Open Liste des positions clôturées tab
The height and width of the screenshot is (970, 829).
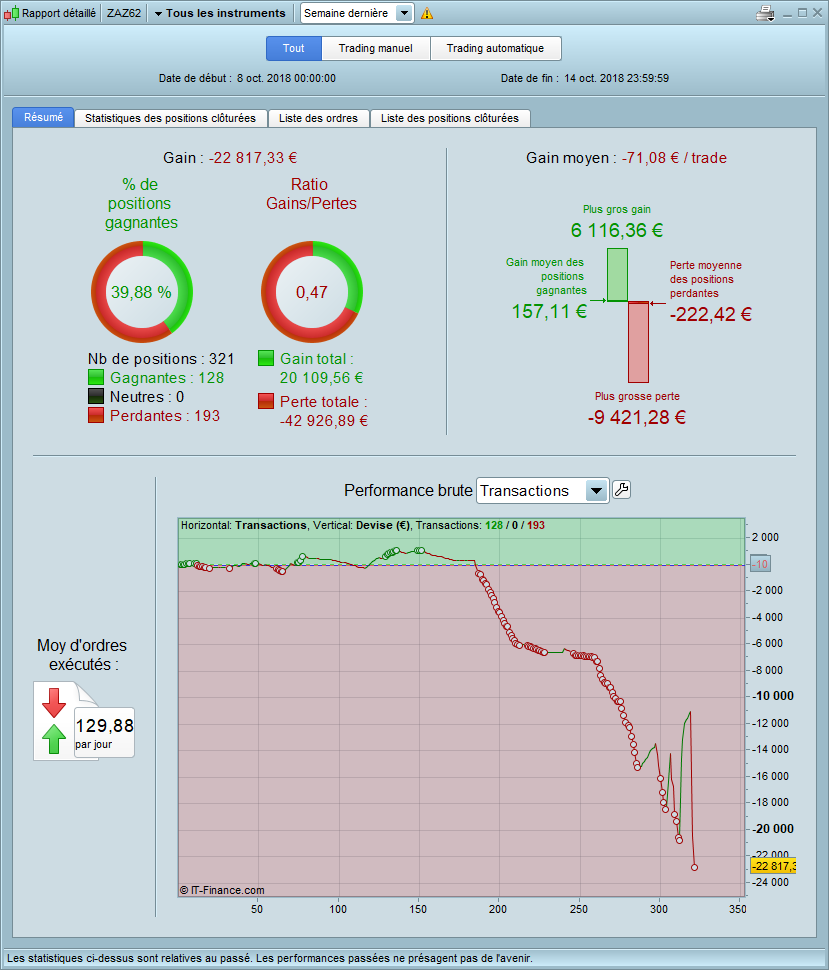coord(450,118)
